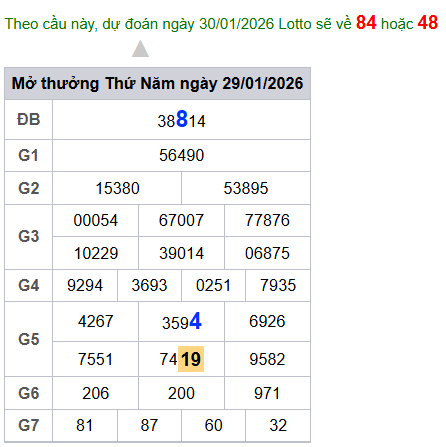Click G5 result 7551
The width and height of the screenshot is (446, 447).
pyautogui.click(x=96, y=359)
